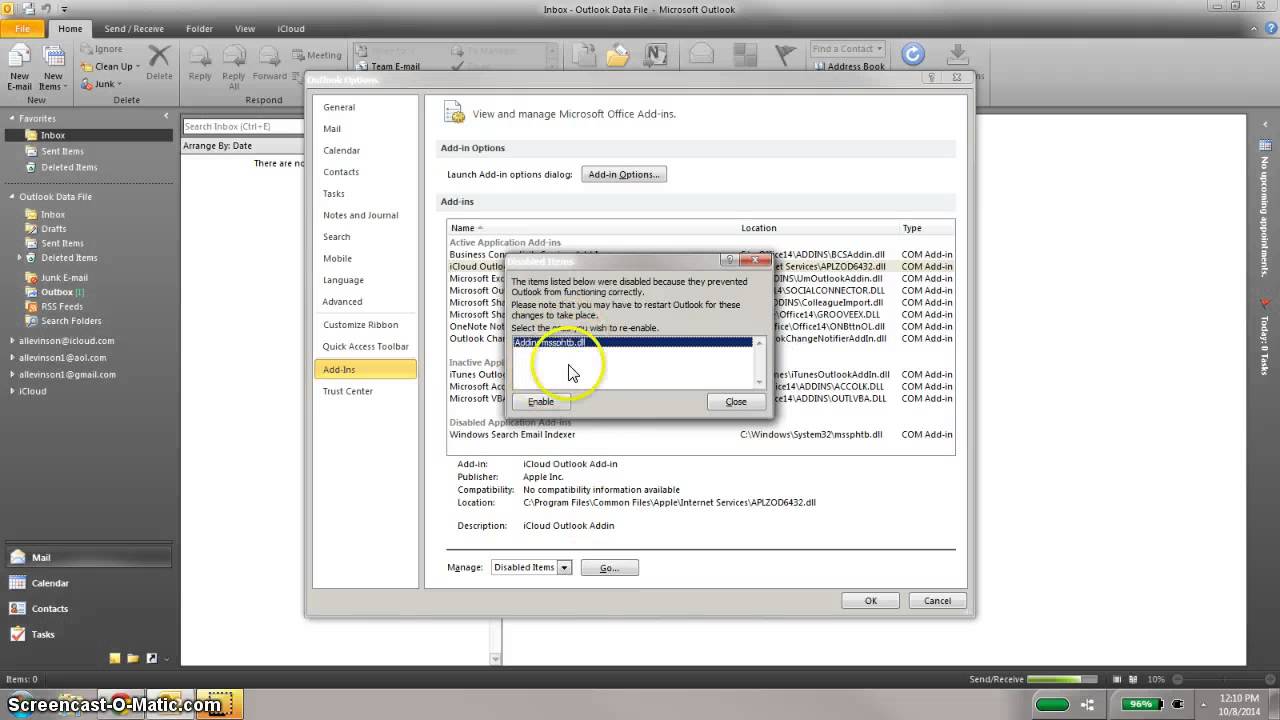Open the Find a Contact dropdown
Screen dimensions: 1280x720
click(x=848, y=49)
